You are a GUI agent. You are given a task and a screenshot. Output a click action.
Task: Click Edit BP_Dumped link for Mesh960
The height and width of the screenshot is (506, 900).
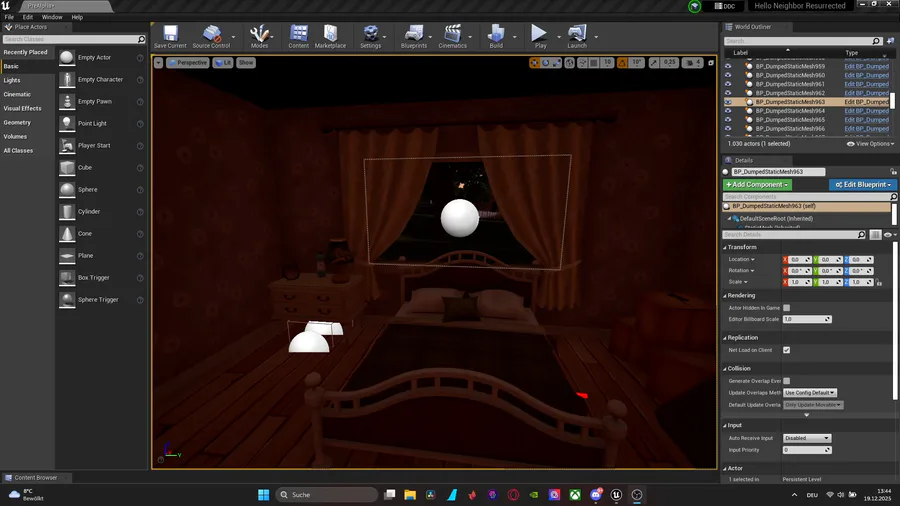point(866,75)
